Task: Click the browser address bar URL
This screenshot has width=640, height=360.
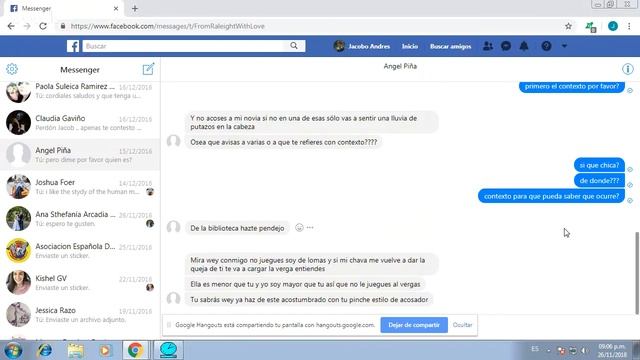Action: click(167, 26)
